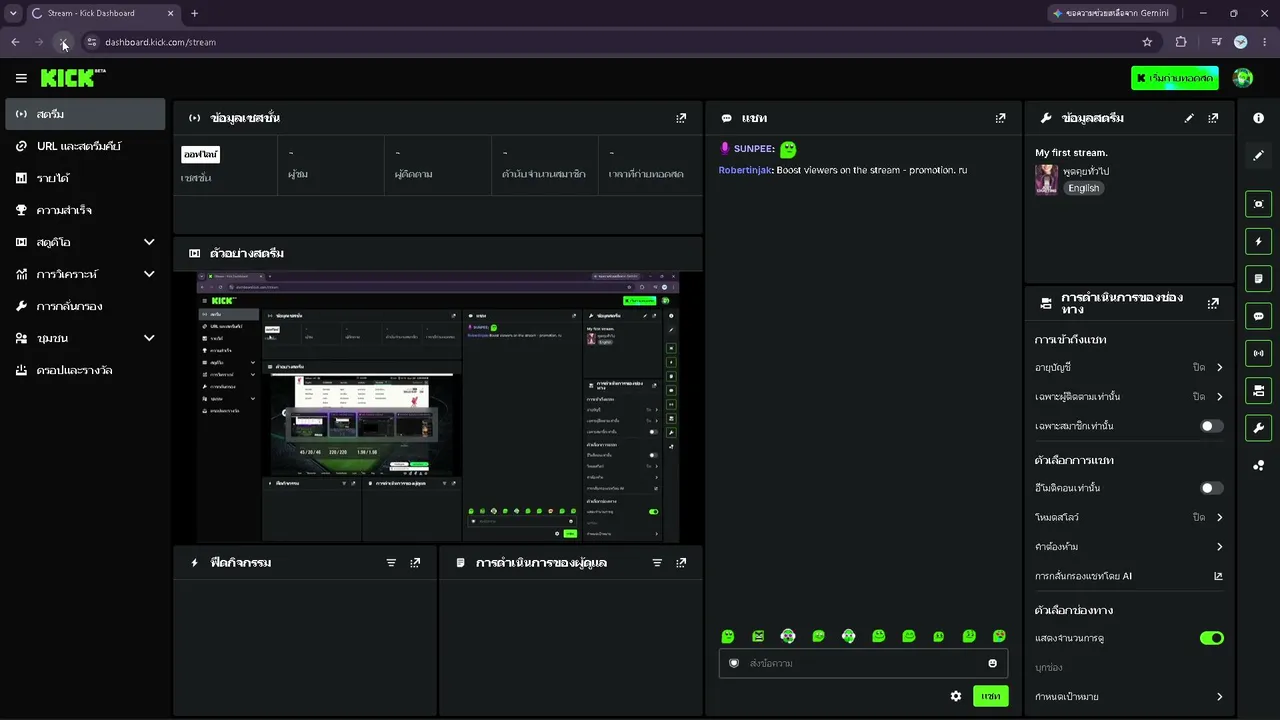The image size is (1280, 720).
Task: Open chat settings gear icon
Action: [956, 696]
